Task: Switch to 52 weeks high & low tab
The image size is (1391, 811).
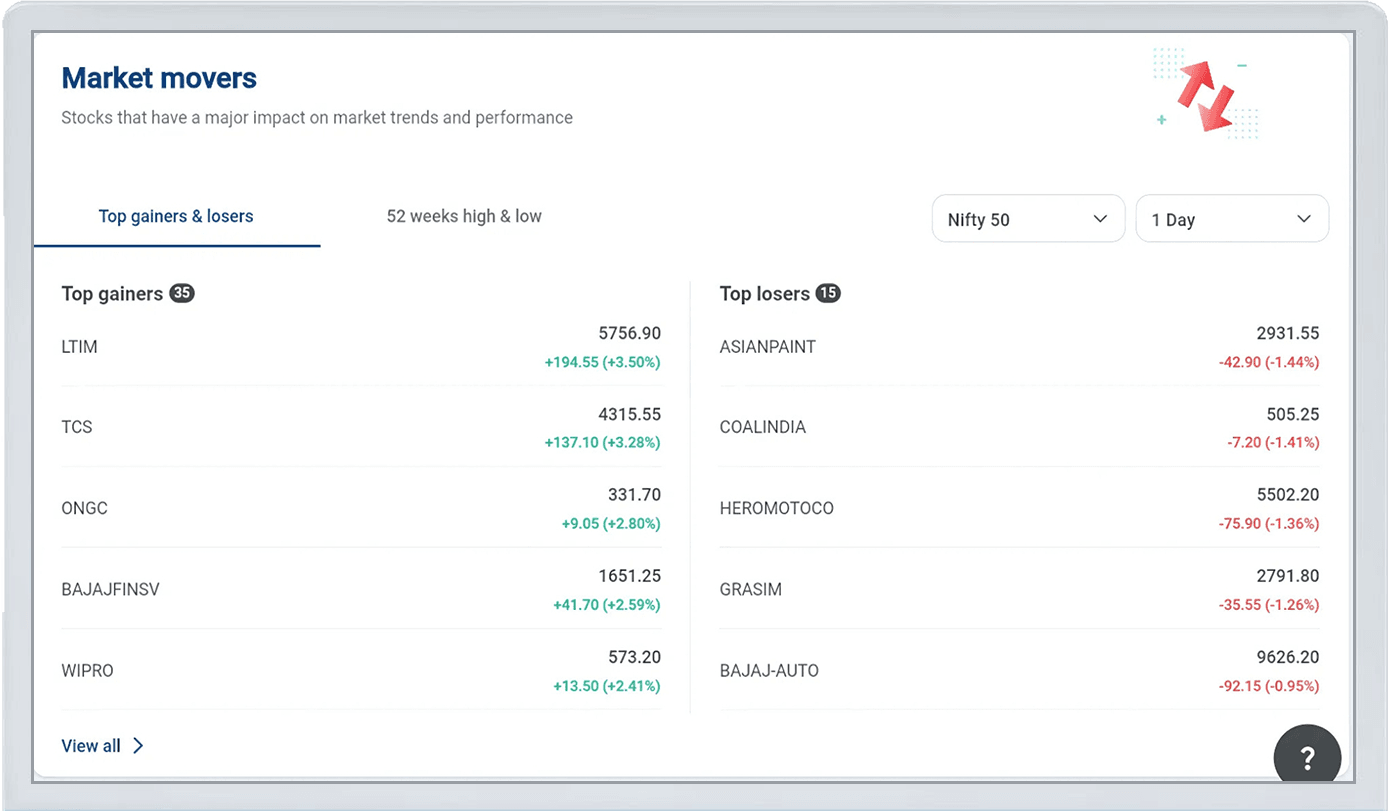Action: point(464,216)
